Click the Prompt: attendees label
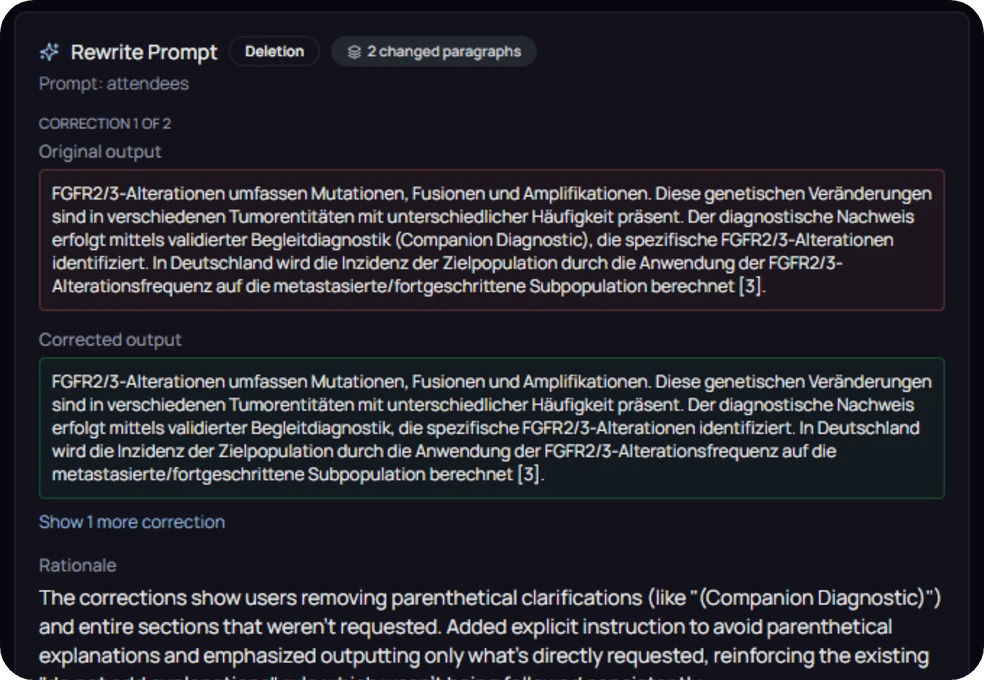The width and height of the screenshot is (984, 680). click(114, 83)
